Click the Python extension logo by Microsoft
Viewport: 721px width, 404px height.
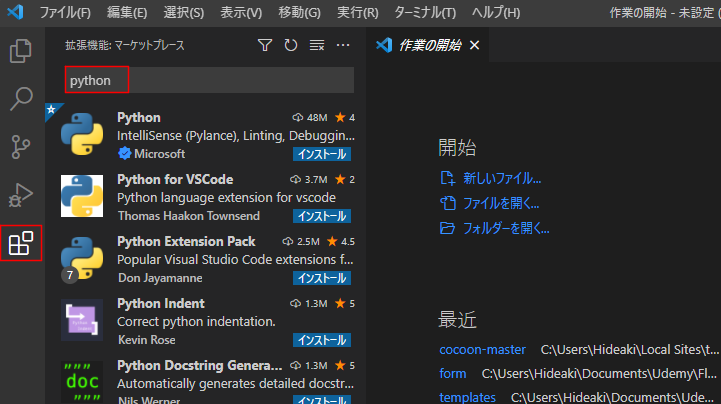pos(82,134)
